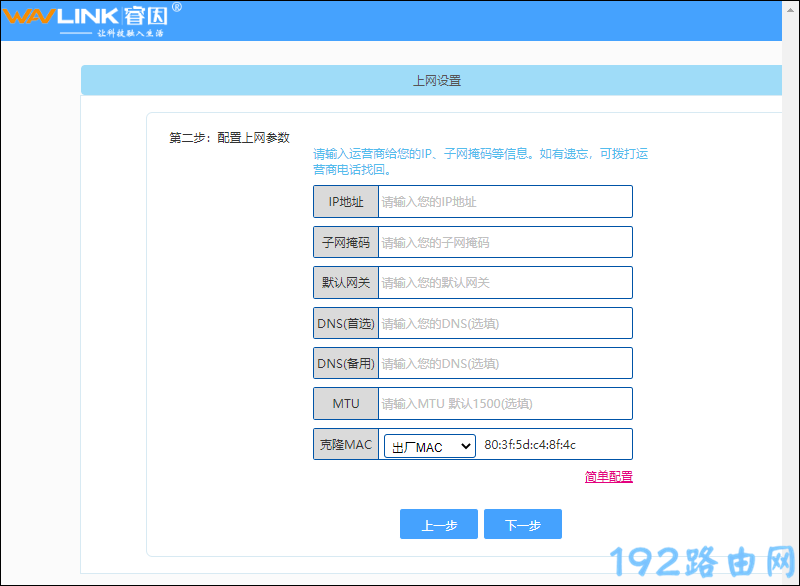The image size is (800, 586).
Task: Click the MTU grey label
Action: click(x=346, y=404)
